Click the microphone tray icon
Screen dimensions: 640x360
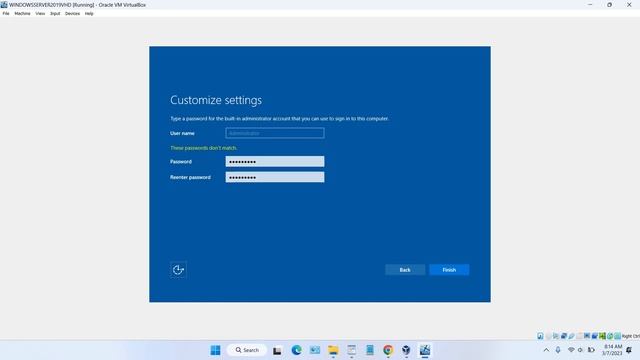click(558, 350)
